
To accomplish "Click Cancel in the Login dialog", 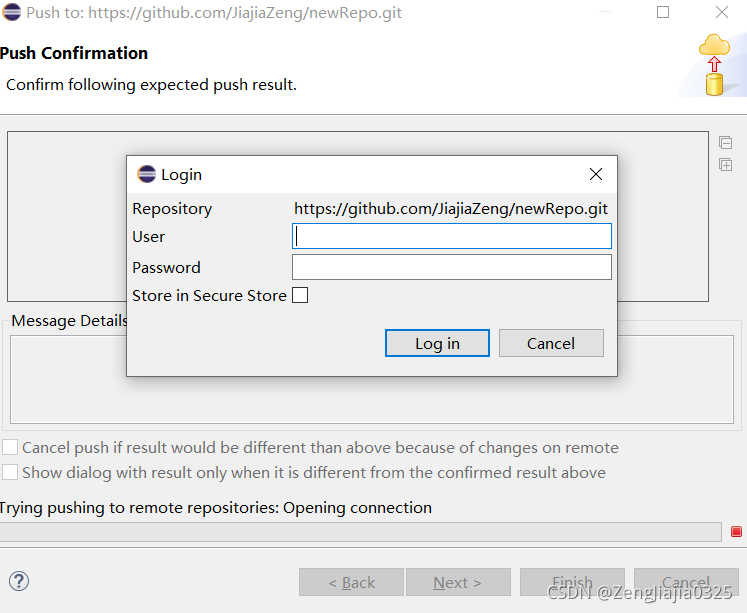I will pos(551,343).
